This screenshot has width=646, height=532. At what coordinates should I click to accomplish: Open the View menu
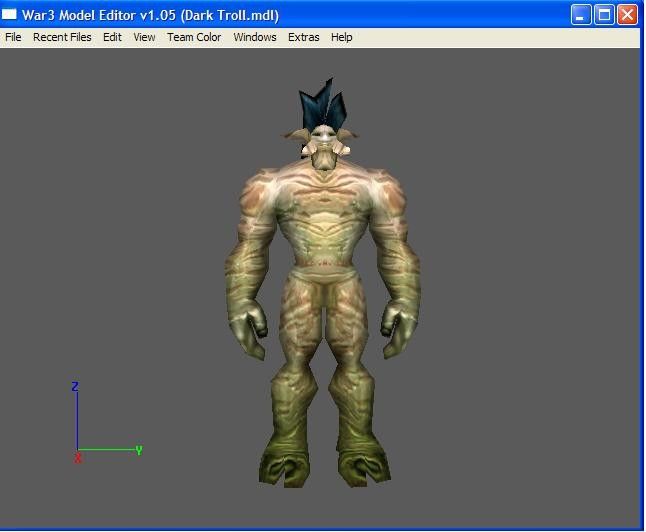pos(144,37)
